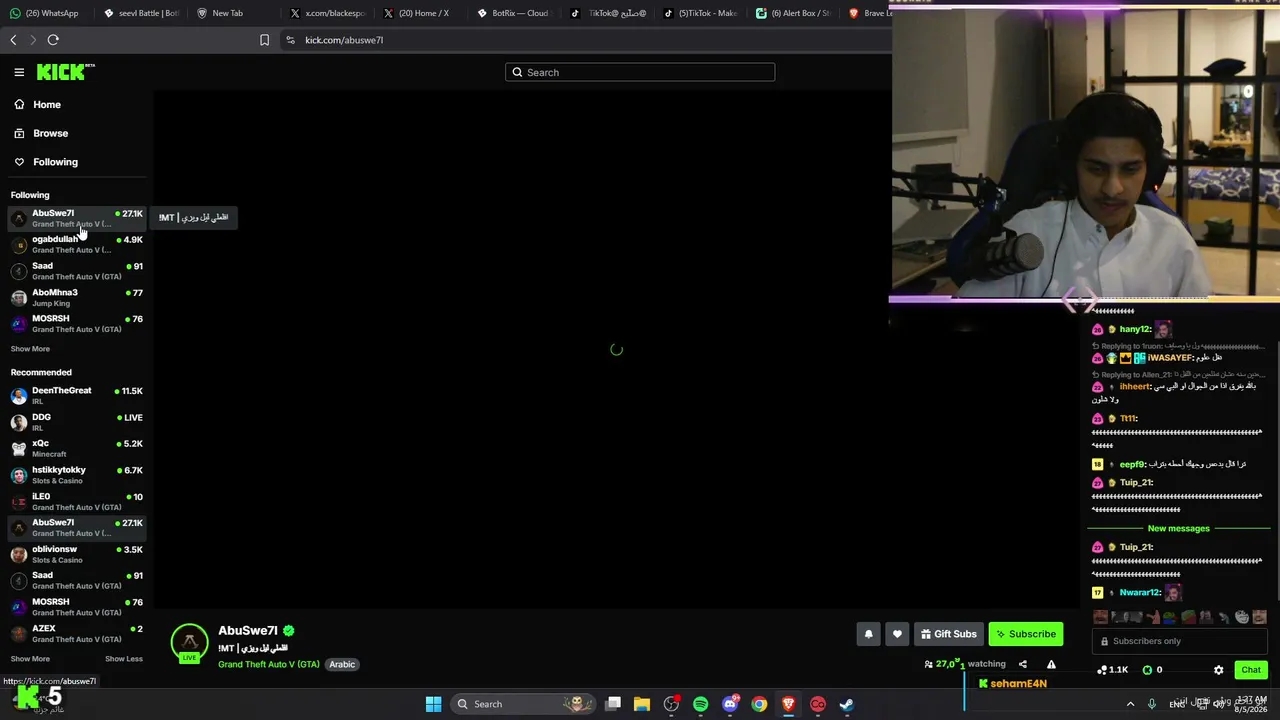This screenshot has height=720, width=1280.
Task: Click the green Subscribe button
Action: [x=1026, y=634]
